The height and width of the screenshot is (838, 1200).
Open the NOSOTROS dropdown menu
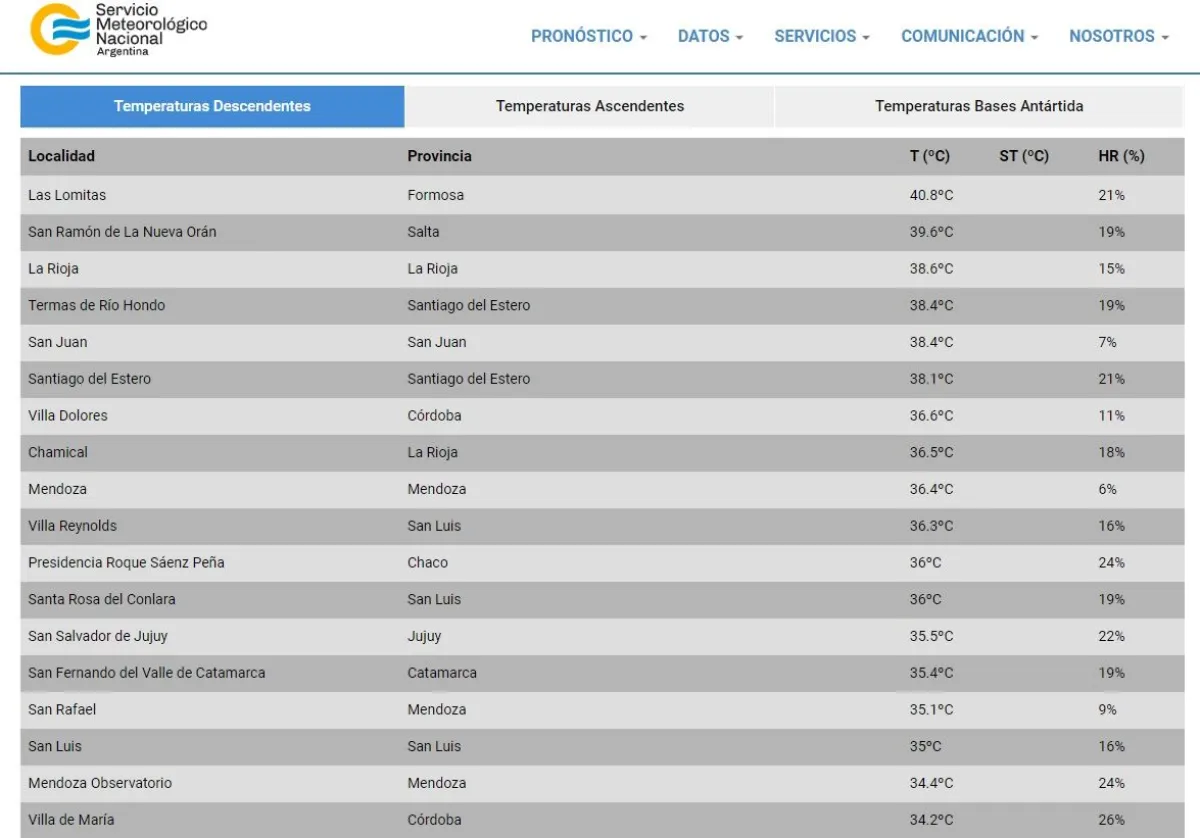[1118, 36]
